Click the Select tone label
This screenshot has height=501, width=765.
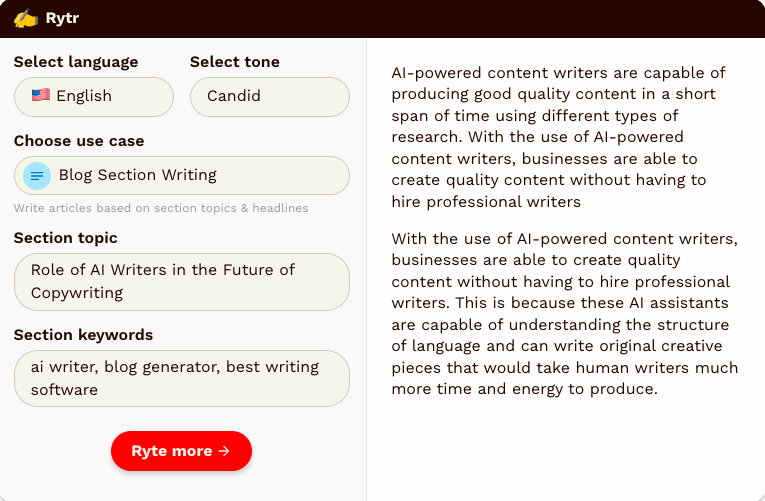tap(235, 62)
